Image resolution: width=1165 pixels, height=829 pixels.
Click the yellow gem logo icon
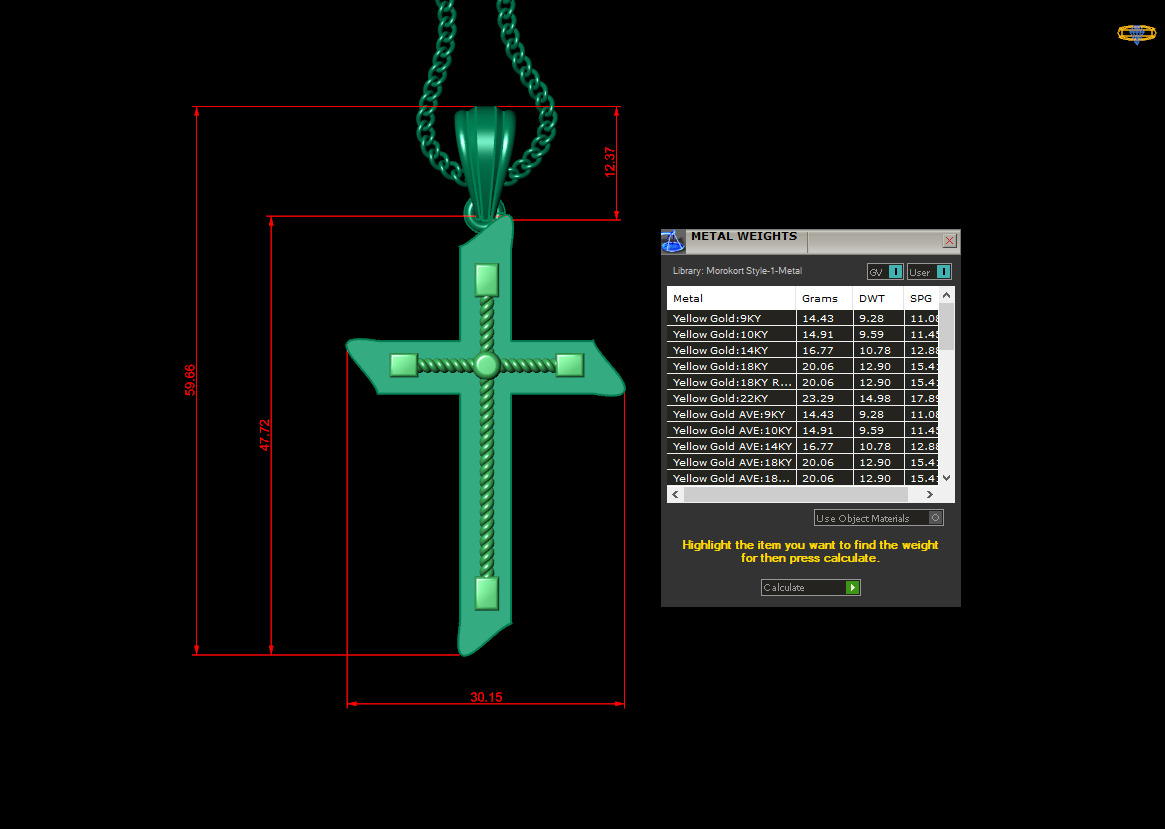tap(1137, 33)
